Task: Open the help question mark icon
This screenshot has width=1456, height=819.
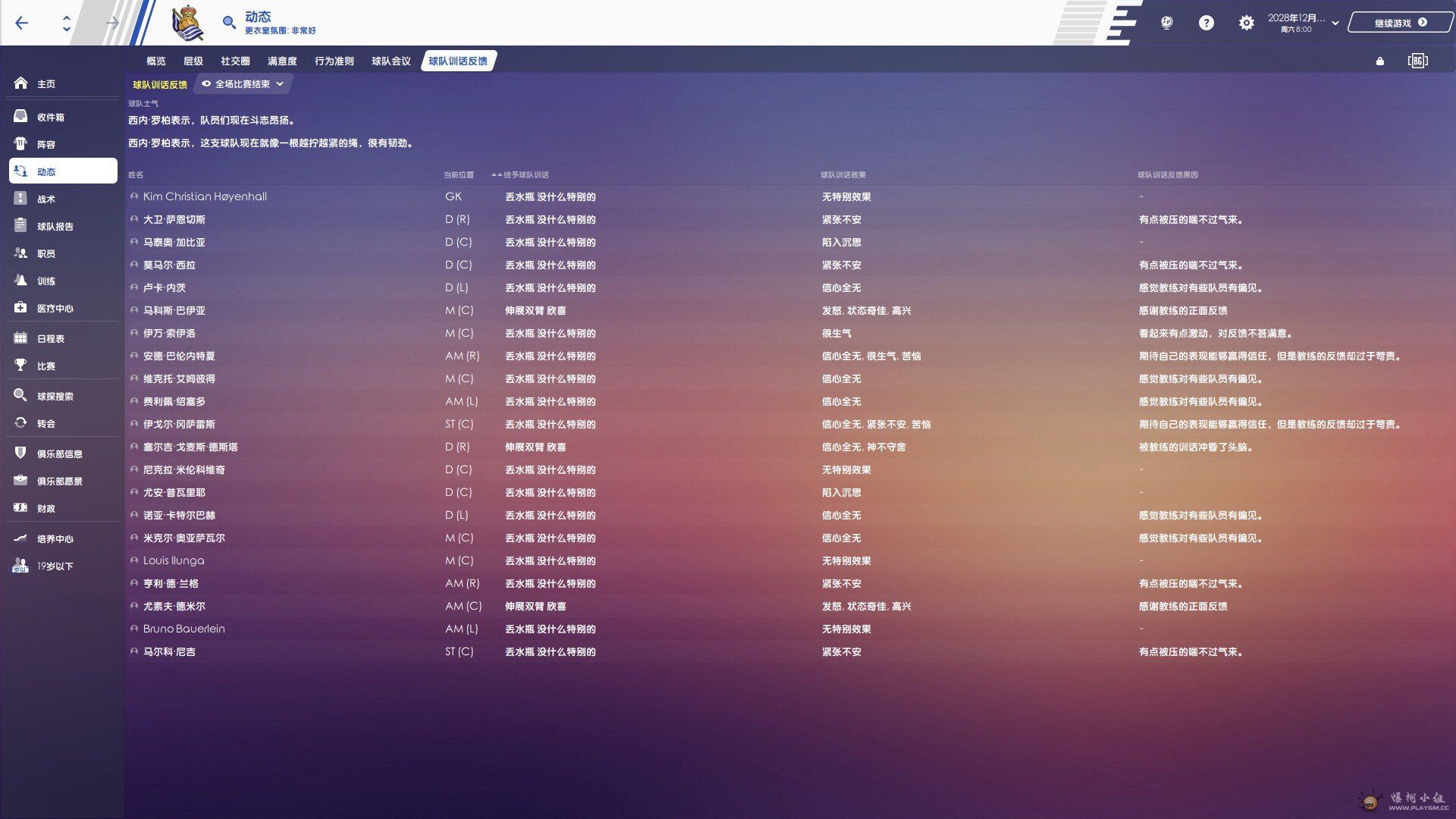Action: coord(1206,23)
